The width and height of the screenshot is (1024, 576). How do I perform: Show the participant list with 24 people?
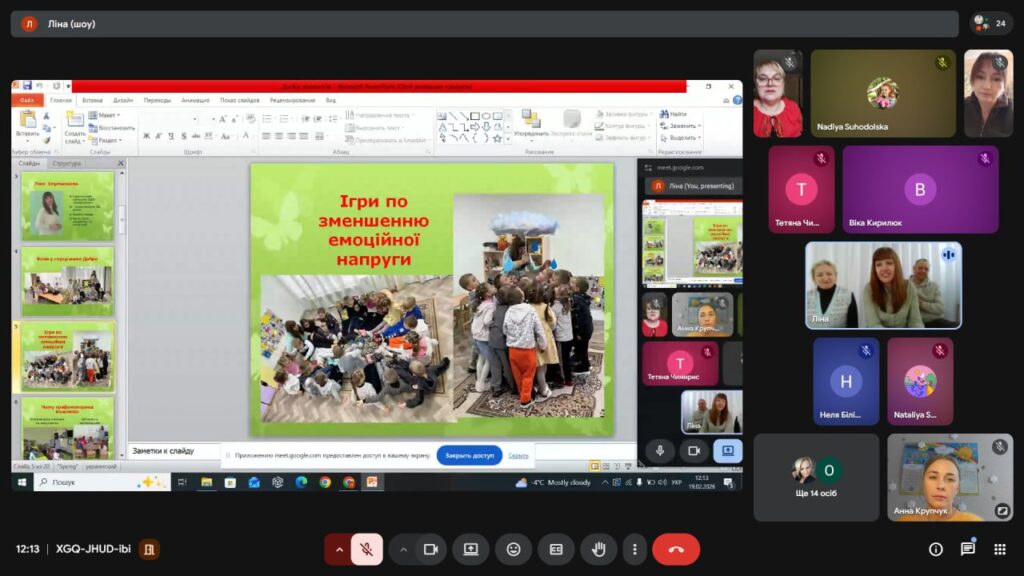pyautogui.click(x=991, y=23)
